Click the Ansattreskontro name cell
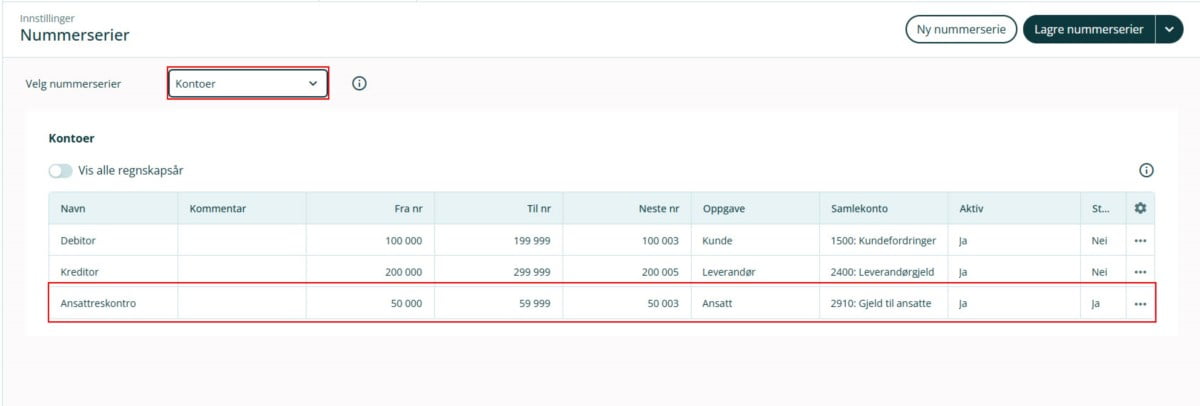The height and width of the screenshot is (406, 1200). pyautogui.click(x=98, y=304)
